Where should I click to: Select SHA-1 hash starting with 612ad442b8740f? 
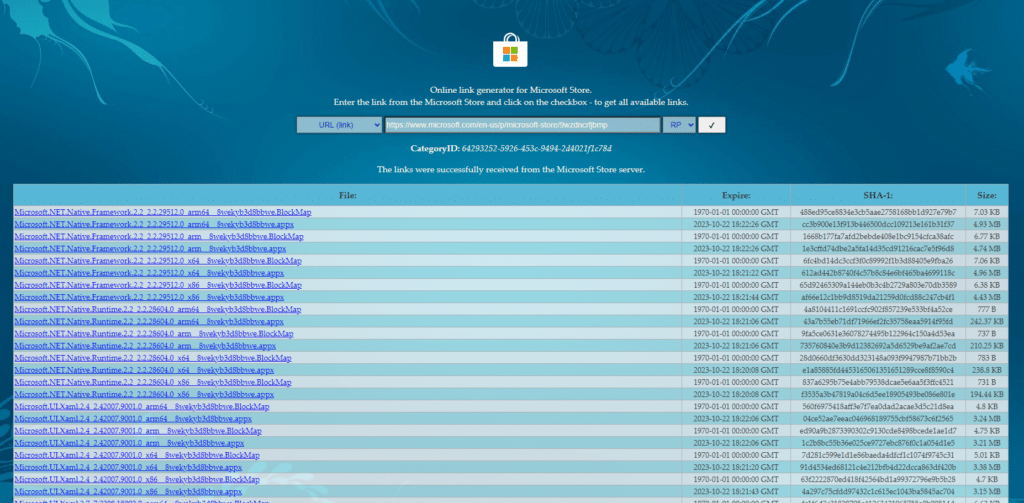pyautogui.click(x=878, y=273)
